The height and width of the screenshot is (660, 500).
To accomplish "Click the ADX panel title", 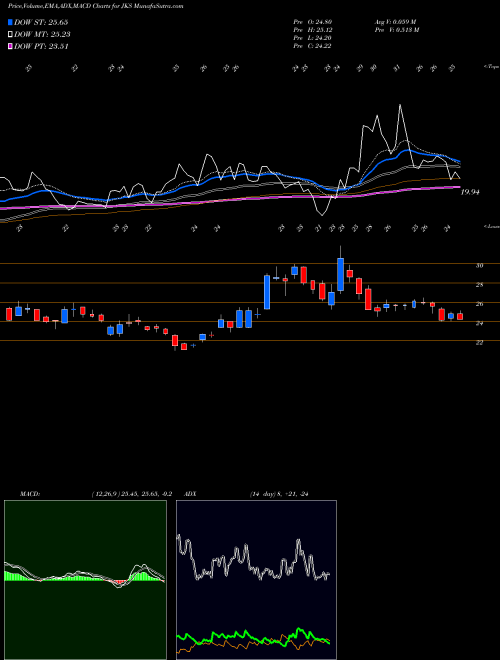I will pyautogui.click(x=190, y=494).
